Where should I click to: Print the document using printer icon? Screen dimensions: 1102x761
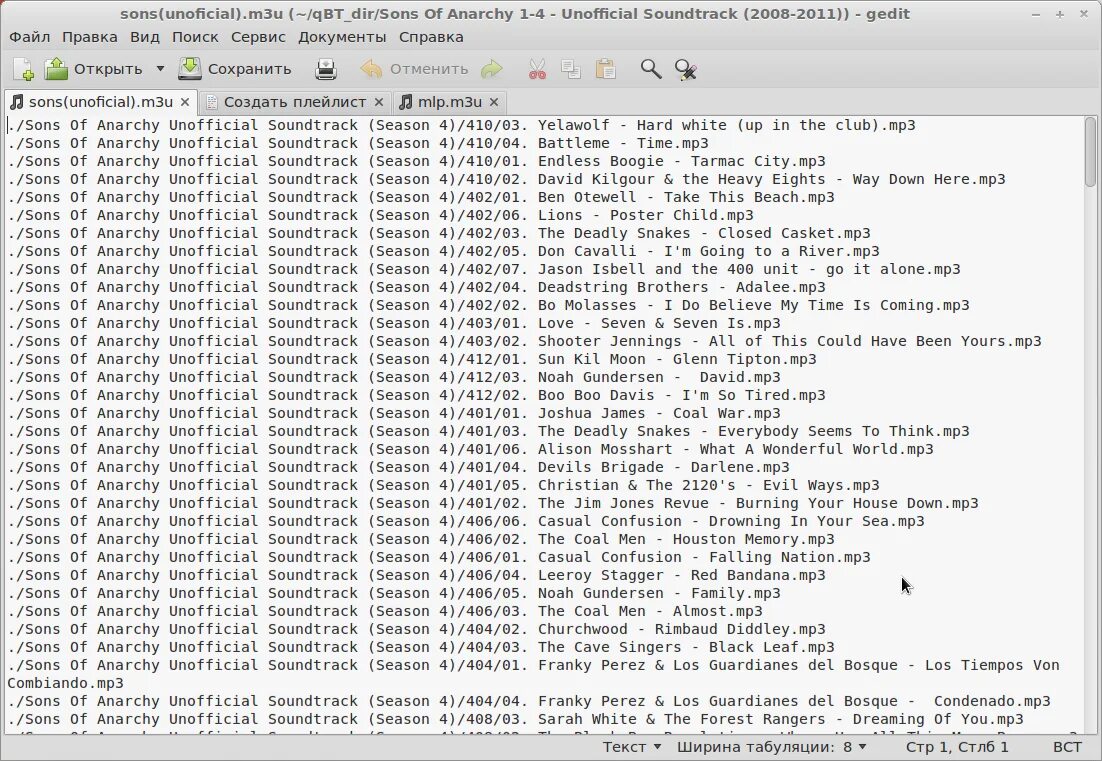[325, 69]
